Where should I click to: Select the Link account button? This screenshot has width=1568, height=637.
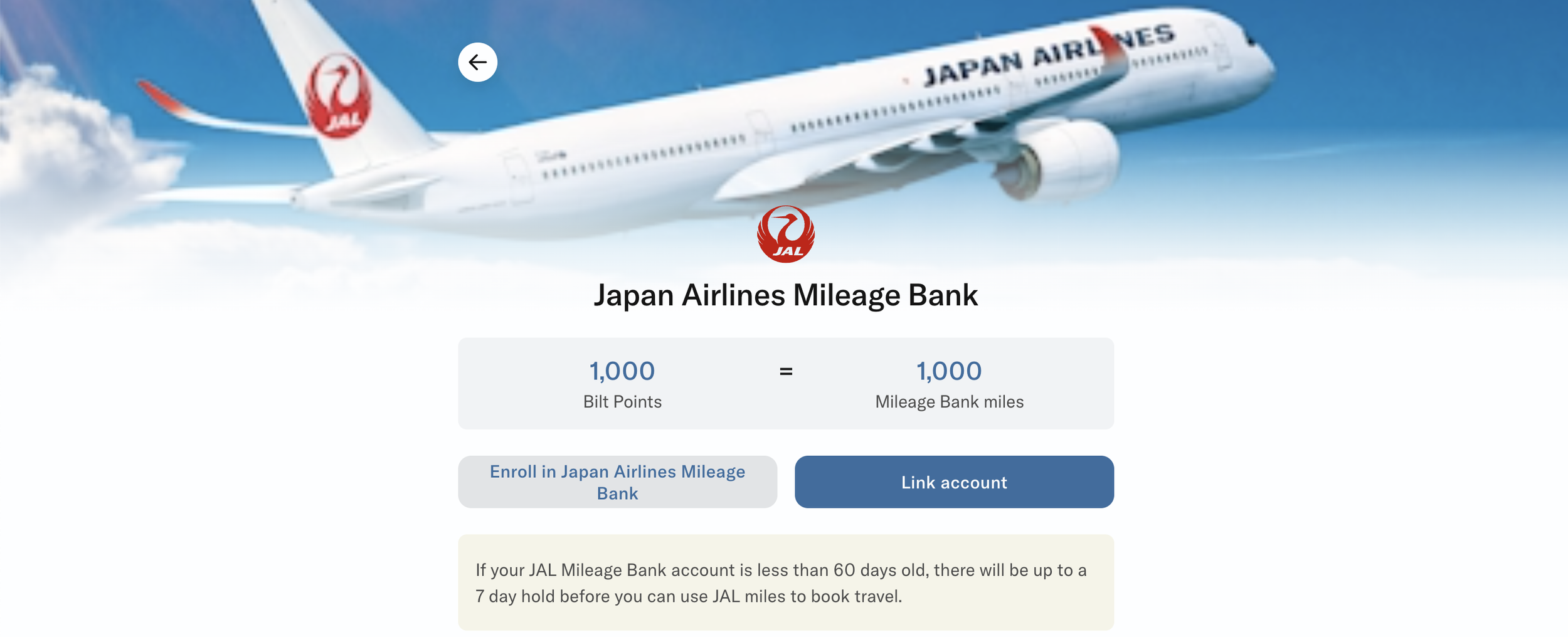(x=953, y=482)
